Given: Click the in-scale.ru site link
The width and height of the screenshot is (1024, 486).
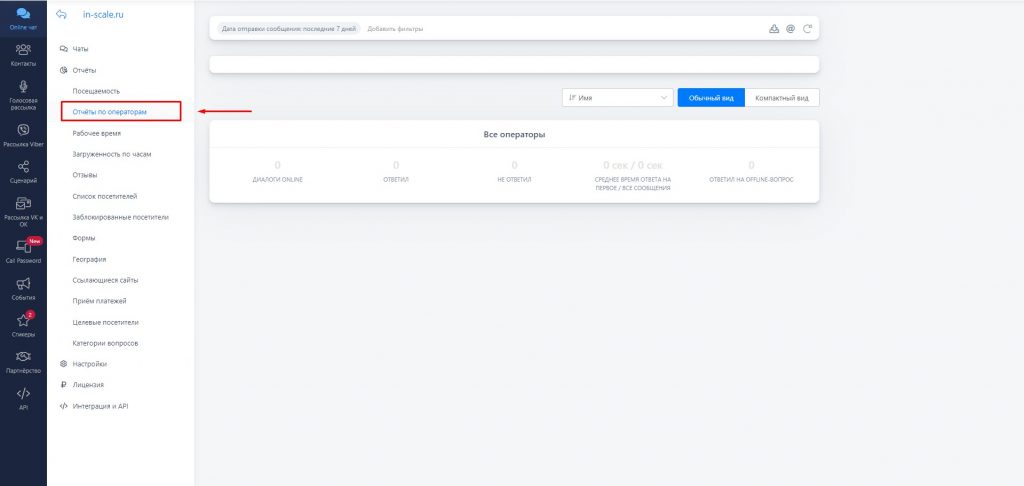Looking at the screenshot, I should (104, 15).
